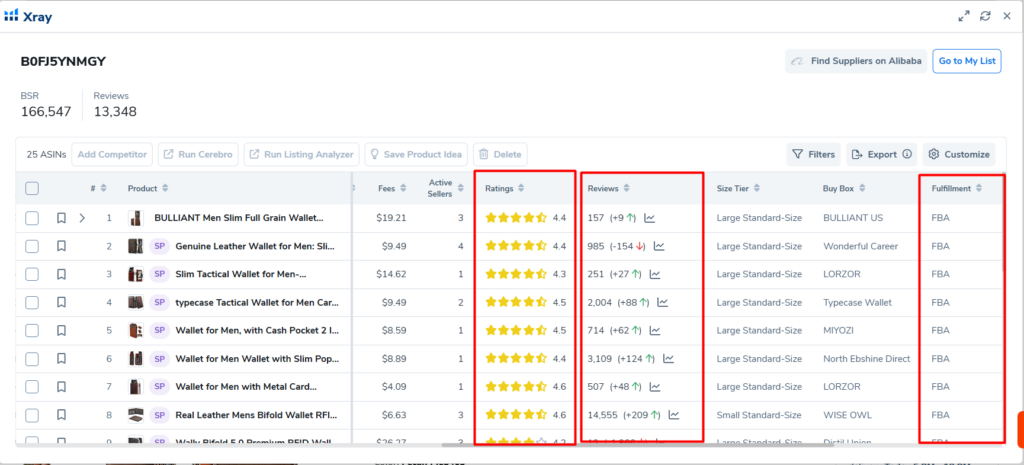Image resolution: width=1024 pixels, height=465 pixels.
Task: Click Go to My List button
Action: coord(967,61)
